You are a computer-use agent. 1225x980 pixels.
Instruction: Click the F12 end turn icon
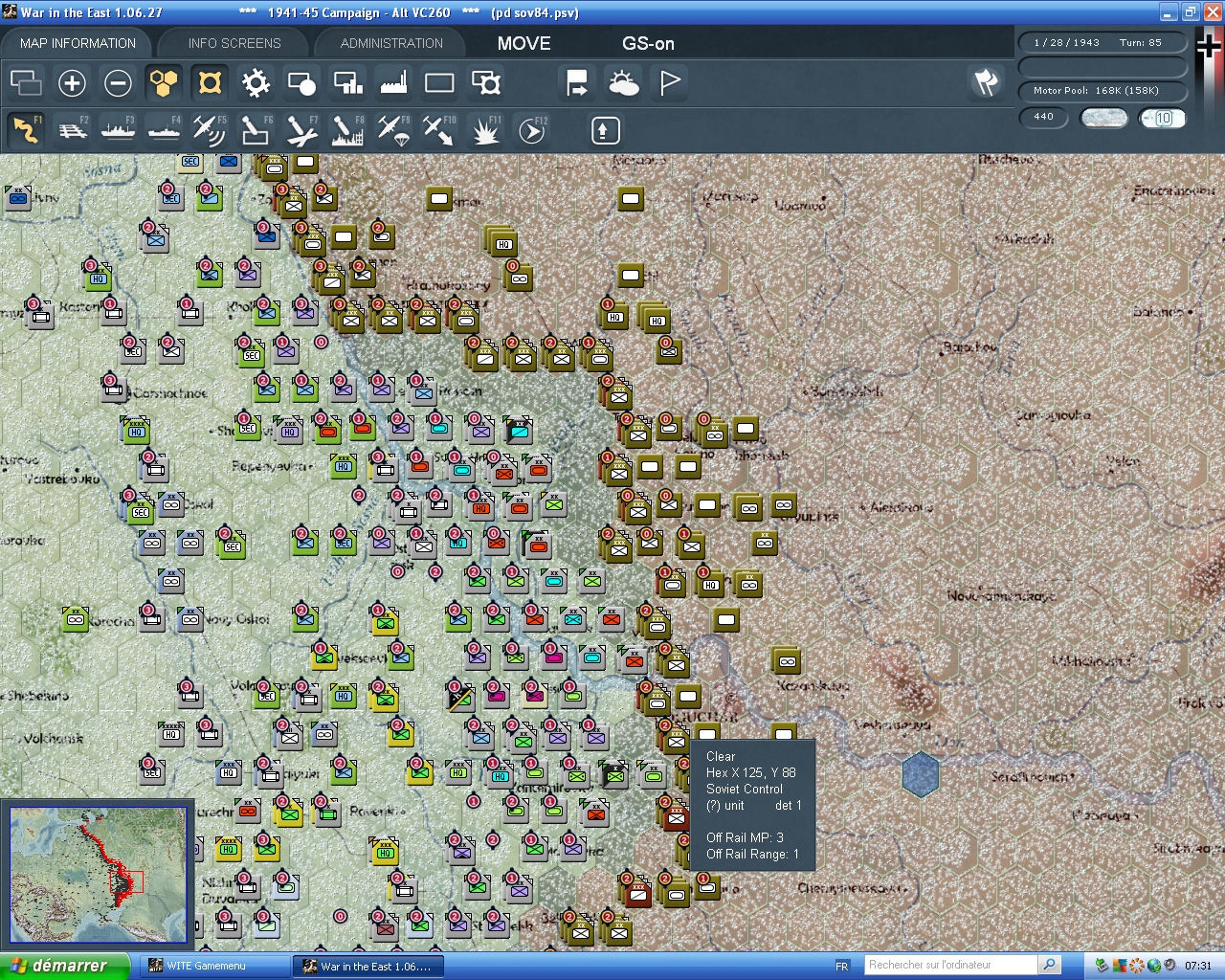coord(531,130)
